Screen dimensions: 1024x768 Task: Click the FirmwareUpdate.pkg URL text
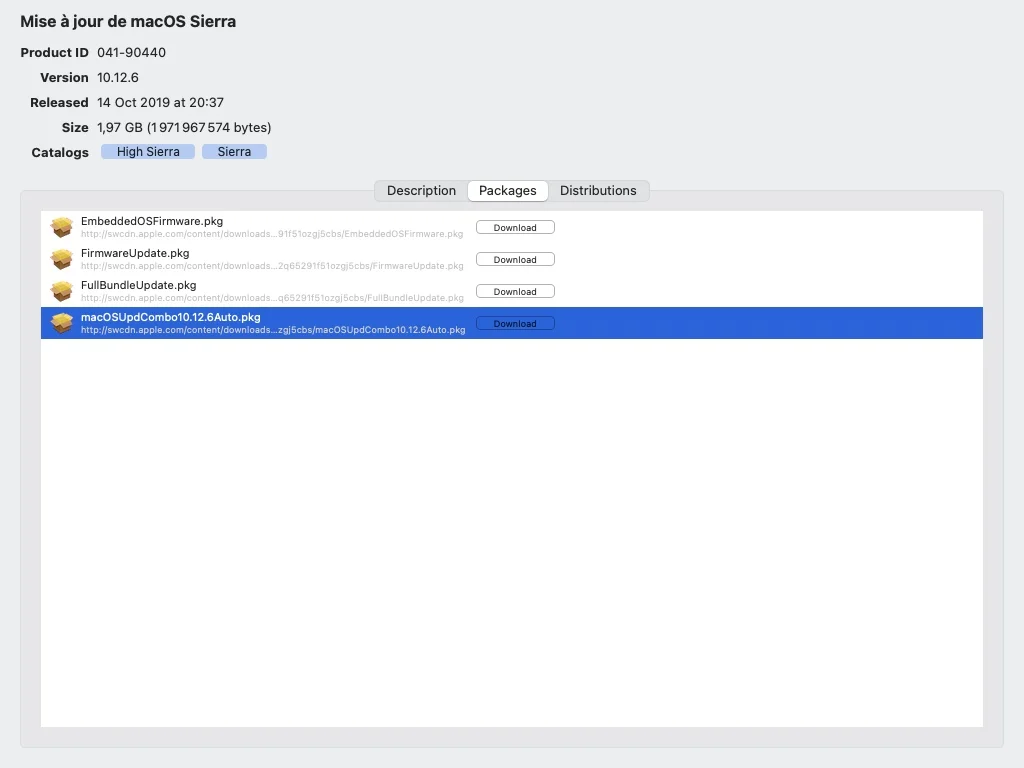point(272,266)
